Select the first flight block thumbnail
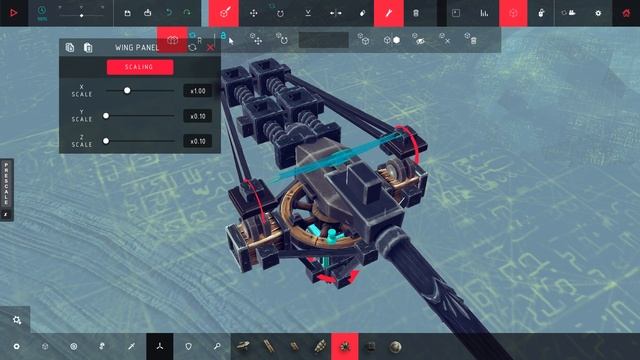The width and height of the screenshot is (640, 360). click(x=243, y=346)
